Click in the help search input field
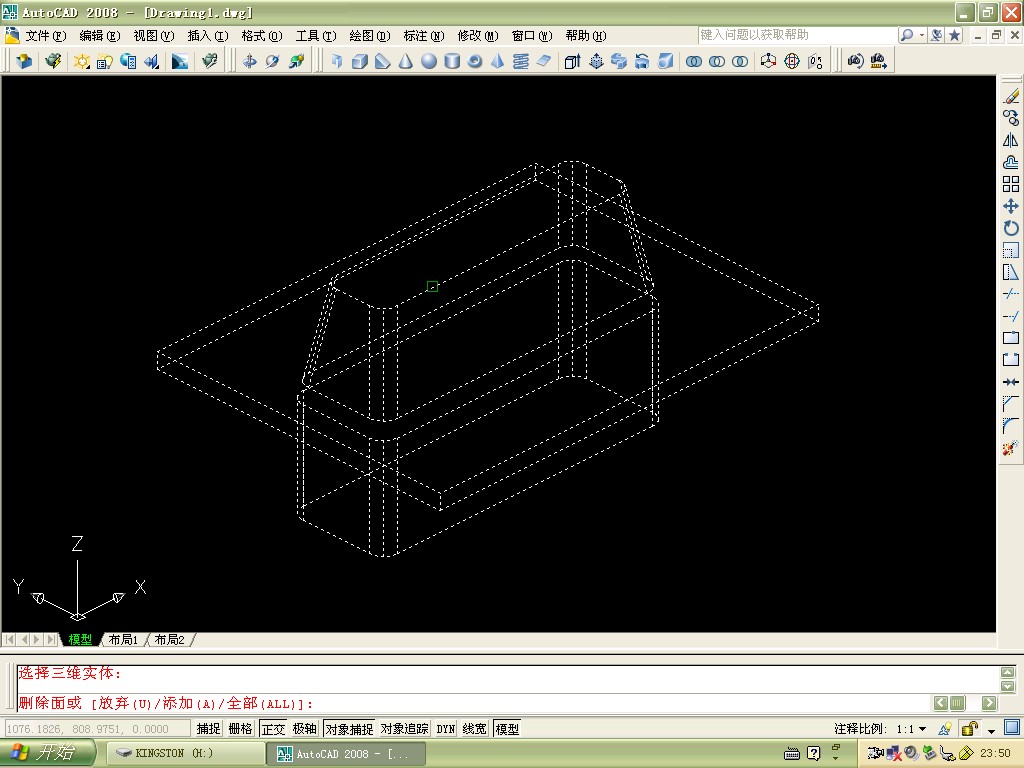Screen dimensions: 1024x768 797,35
